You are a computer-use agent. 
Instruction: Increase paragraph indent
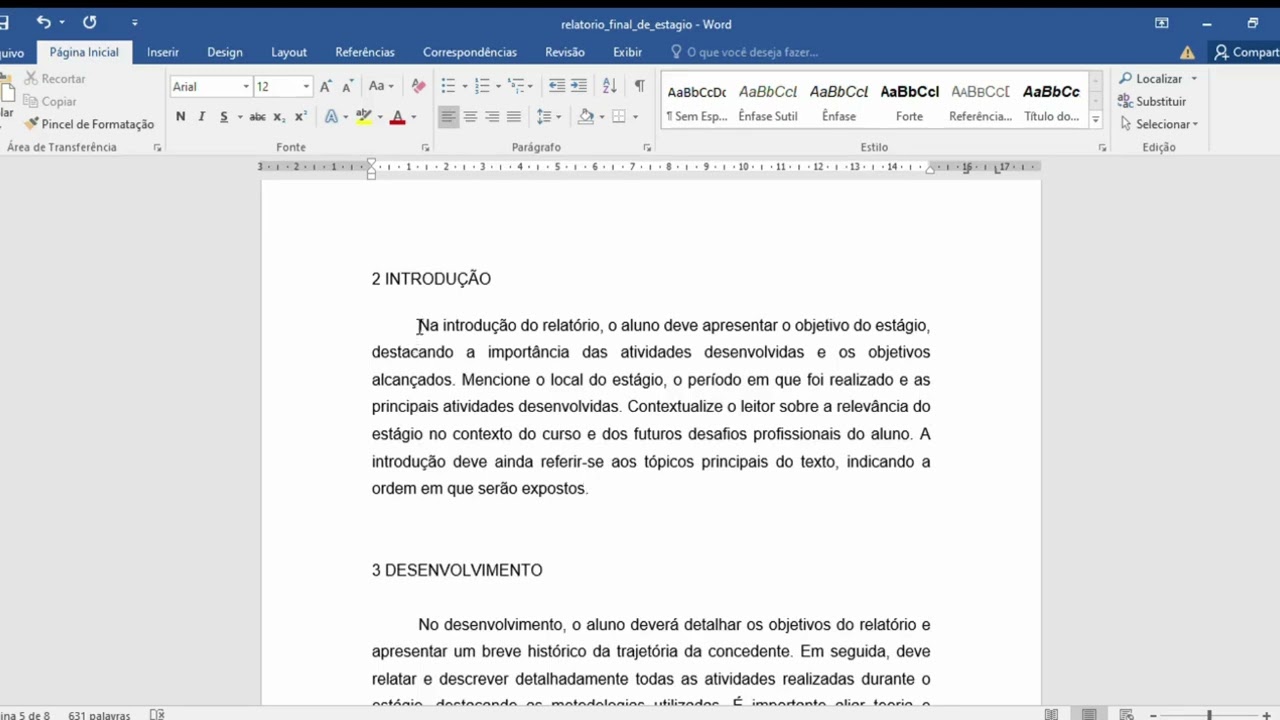coord(579,86)
